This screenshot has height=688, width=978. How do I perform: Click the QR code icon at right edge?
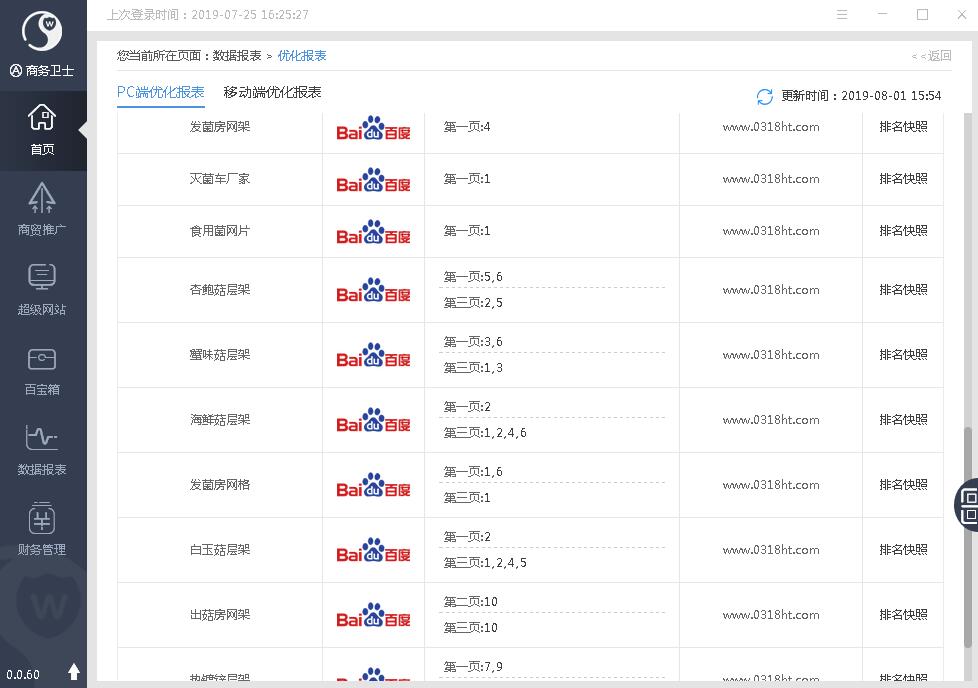[x=968, y=504]
